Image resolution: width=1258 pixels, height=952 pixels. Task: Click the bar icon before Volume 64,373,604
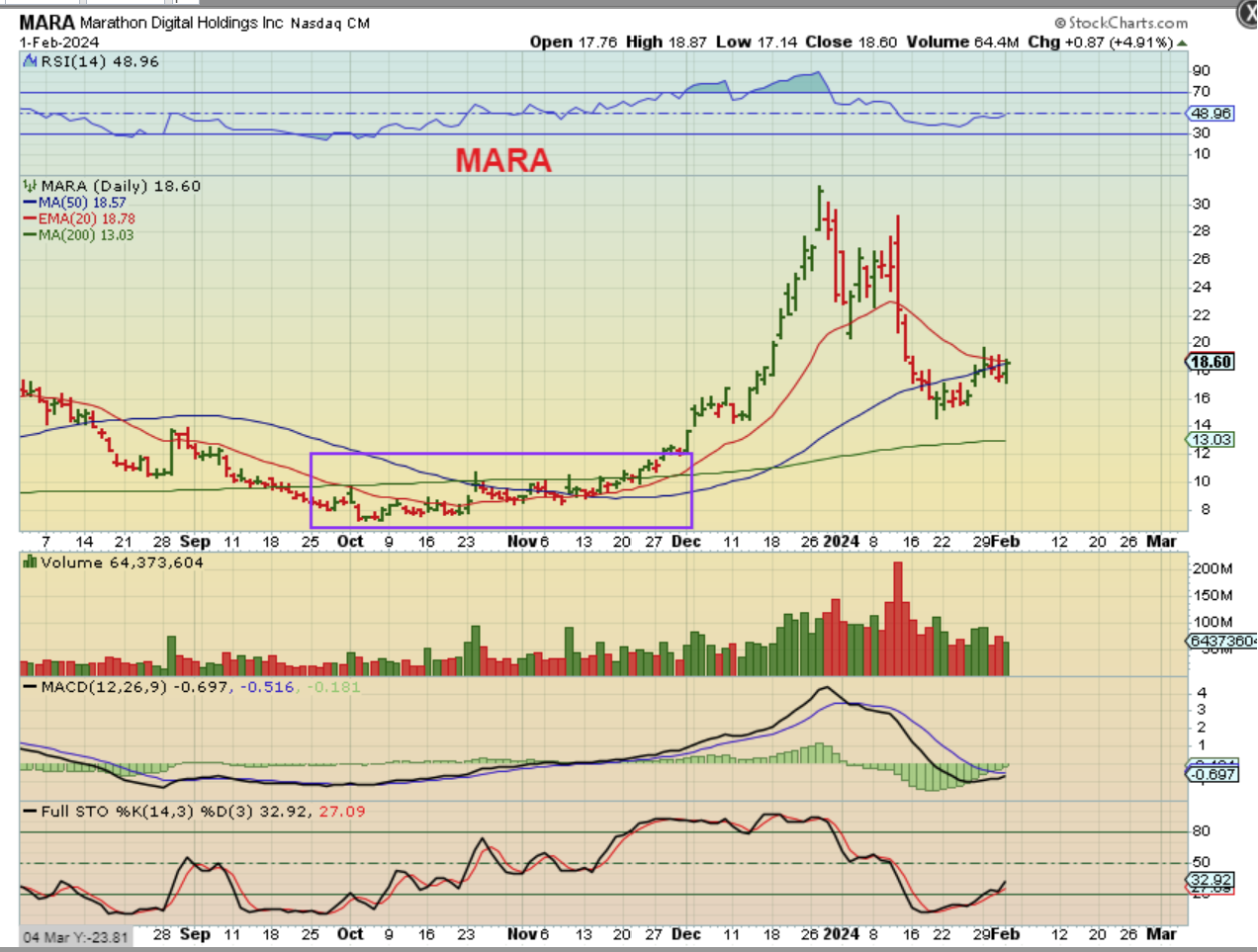coord(31,563)
